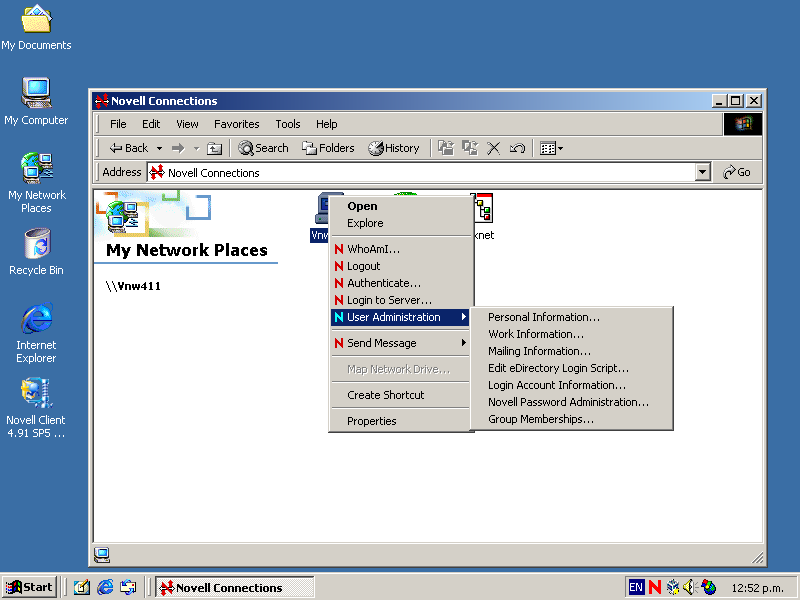Open the Edit menu
Viewport: 800px width, 600px height.
click(151, 124)
